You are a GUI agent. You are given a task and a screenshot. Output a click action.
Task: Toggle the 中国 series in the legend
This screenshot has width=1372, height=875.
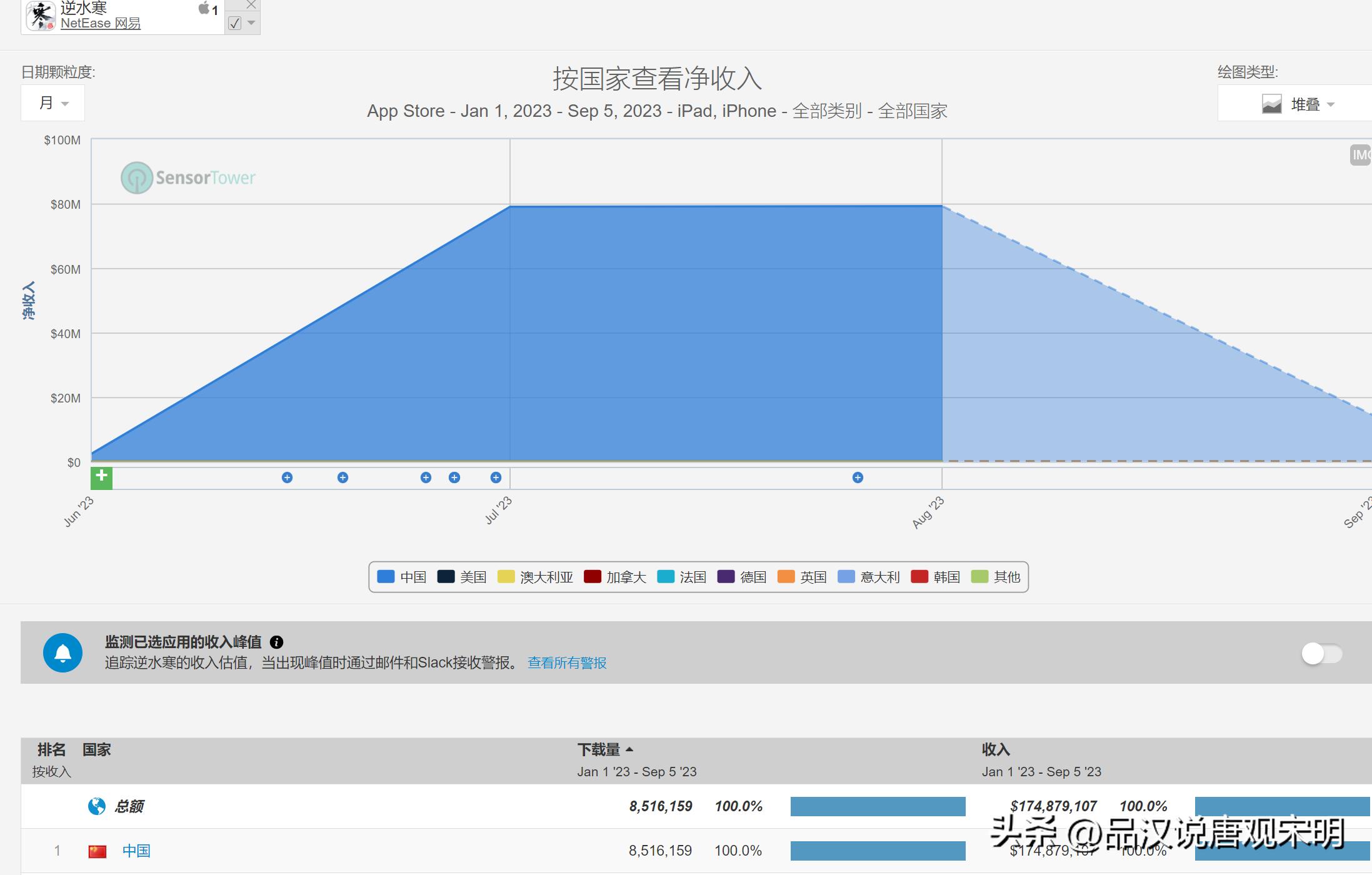point(402,576)
